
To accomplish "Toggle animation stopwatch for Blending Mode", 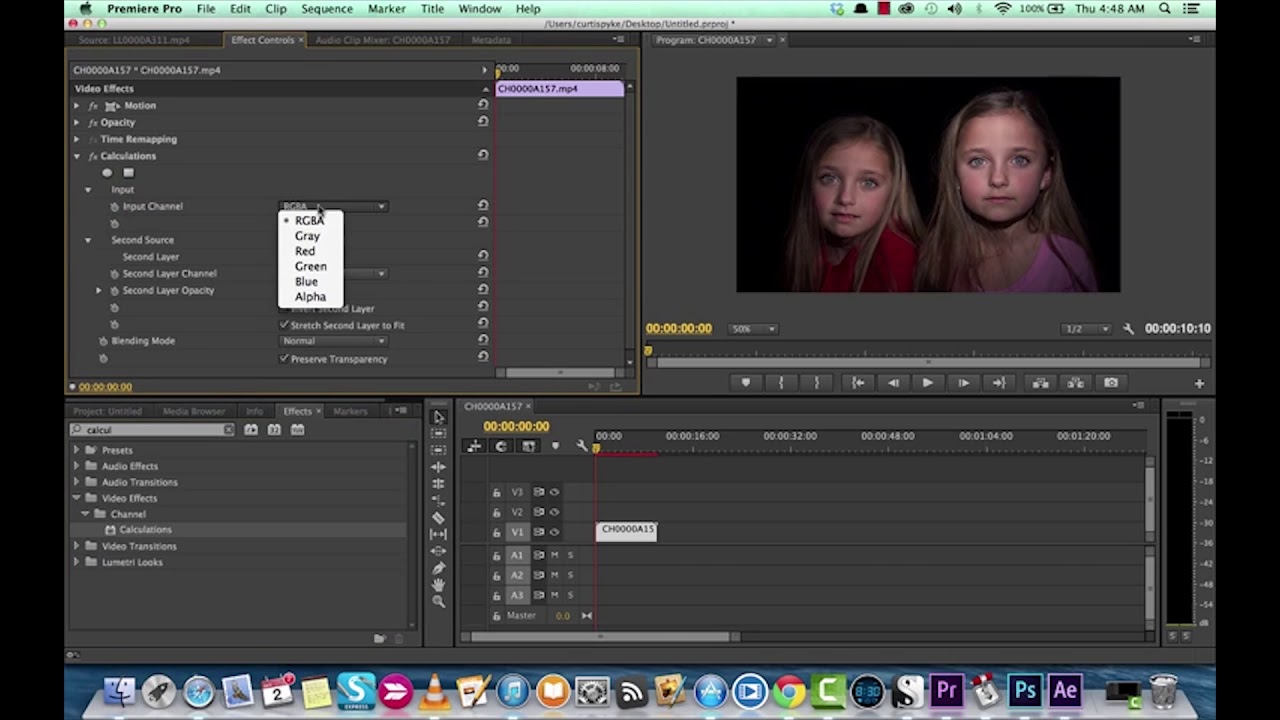I will point(103,341).
